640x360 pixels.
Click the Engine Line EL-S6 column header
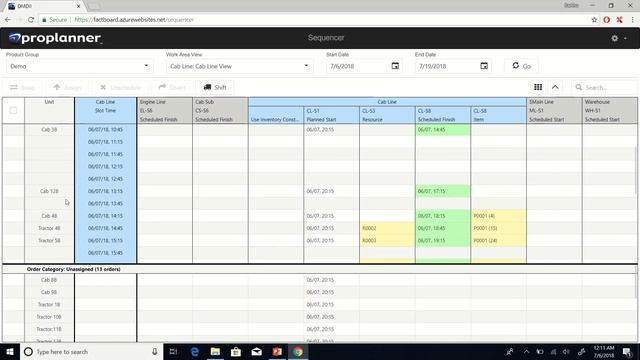[164, 110]
